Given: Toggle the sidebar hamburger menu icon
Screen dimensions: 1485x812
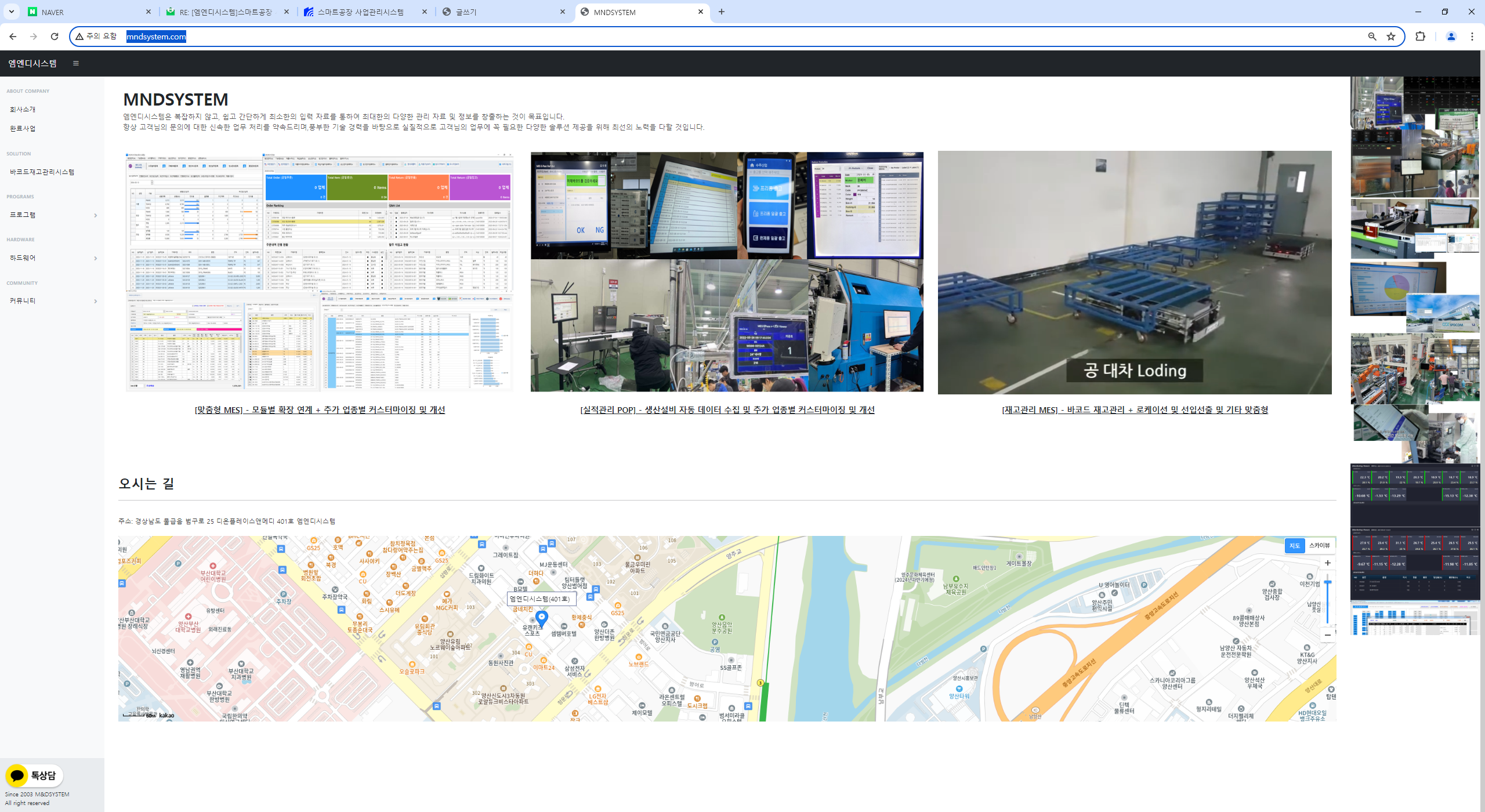Looking at the screenshot, I should [x=75, y=63].
